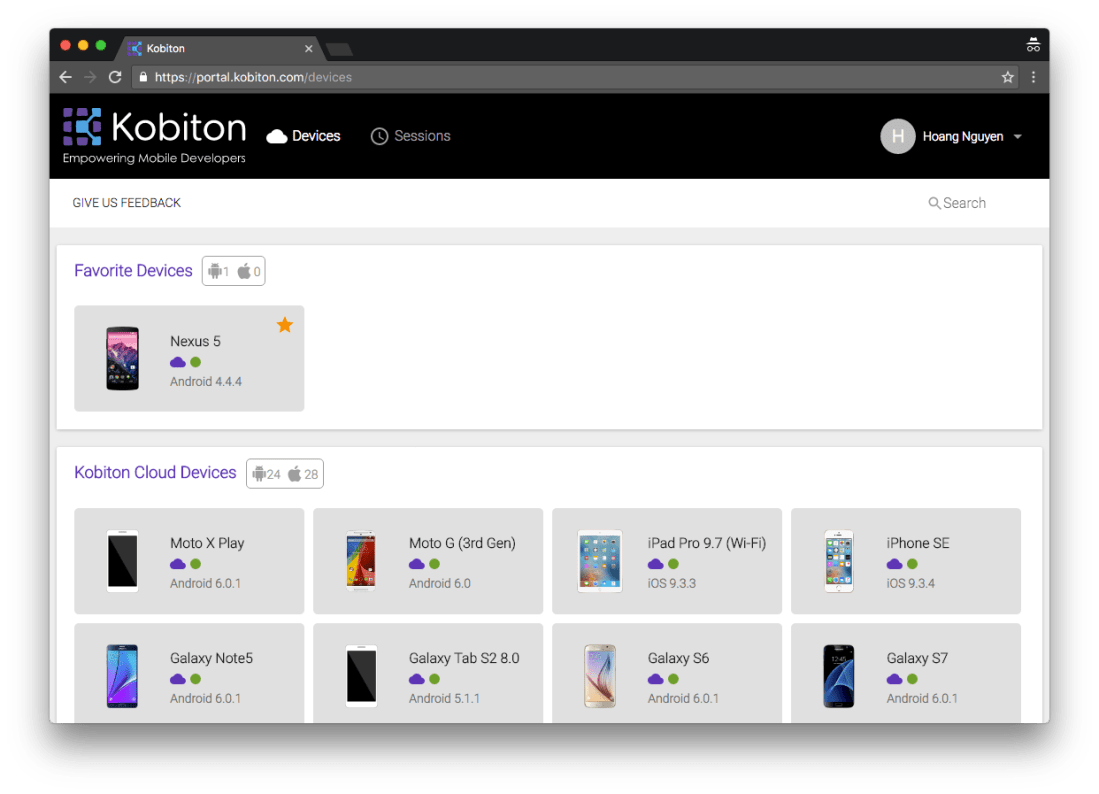Screen dimensions: 1099x794
Task: Unfavorite Nexus 5 by clicking its star
Action: coord(284,324)
